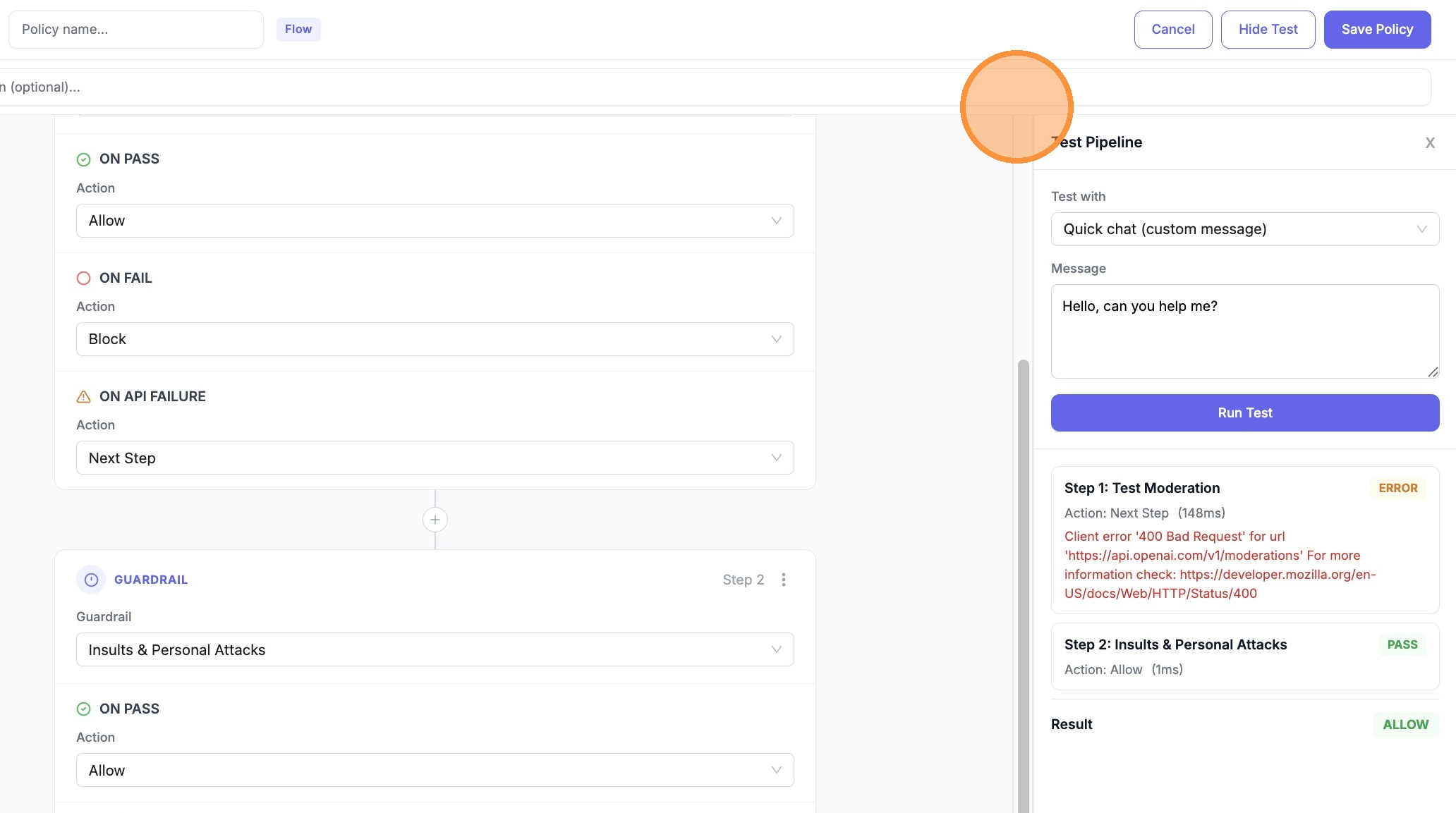
Task: Click the ON API FAILURE warning triangle icon
Action: pos(84,396)
